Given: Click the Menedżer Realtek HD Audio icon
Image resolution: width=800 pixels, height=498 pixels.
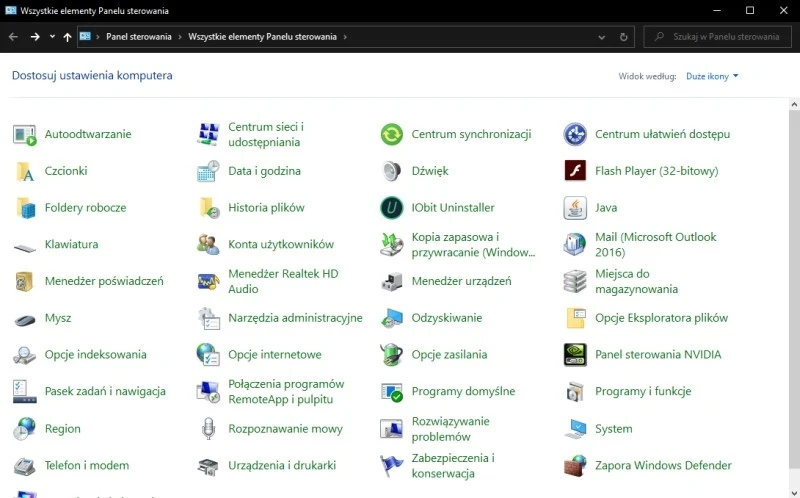Looking at the screenshot, I should point(208,282).
